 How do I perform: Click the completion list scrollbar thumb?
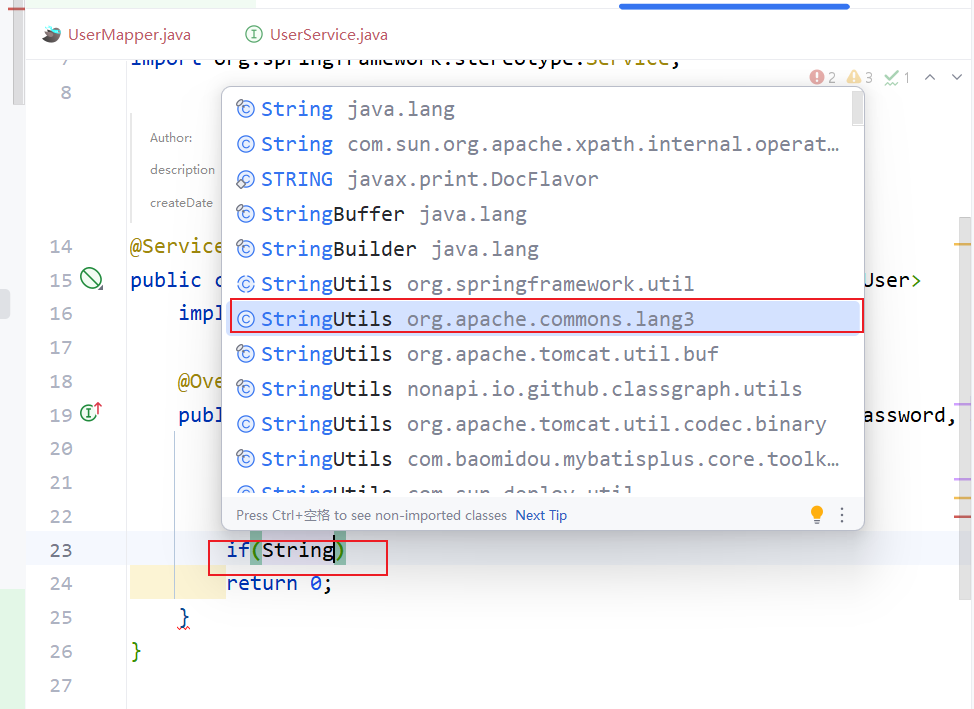click(x=858, y=108)
